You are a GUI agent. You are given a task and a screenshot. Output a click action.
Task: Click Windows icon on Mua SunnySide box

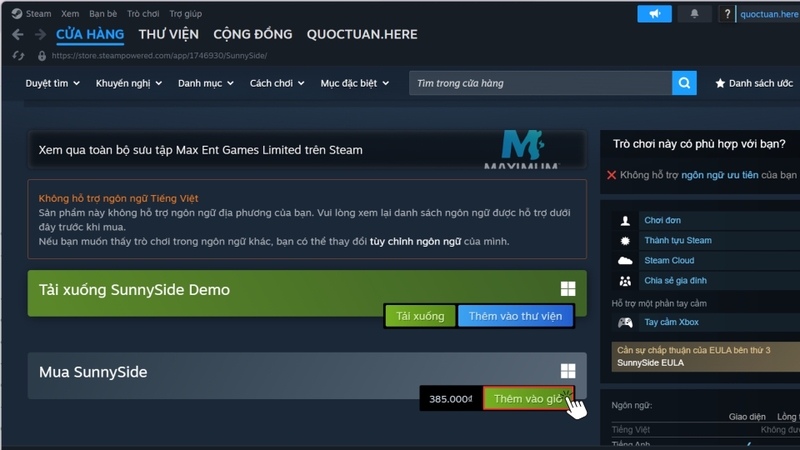[568, 371]
